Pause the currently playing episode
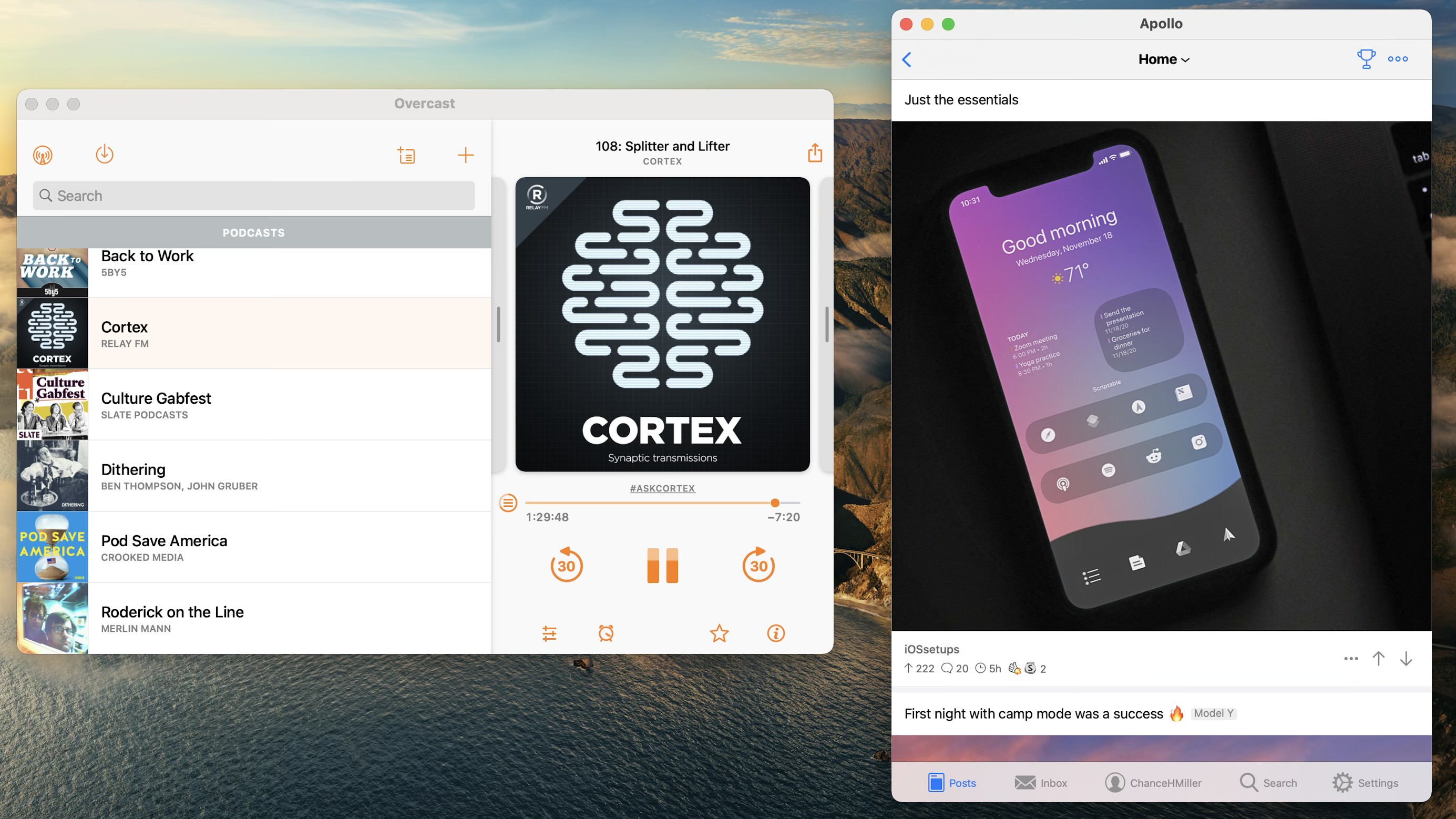The image size is (1456, 819). coord(662,565)
